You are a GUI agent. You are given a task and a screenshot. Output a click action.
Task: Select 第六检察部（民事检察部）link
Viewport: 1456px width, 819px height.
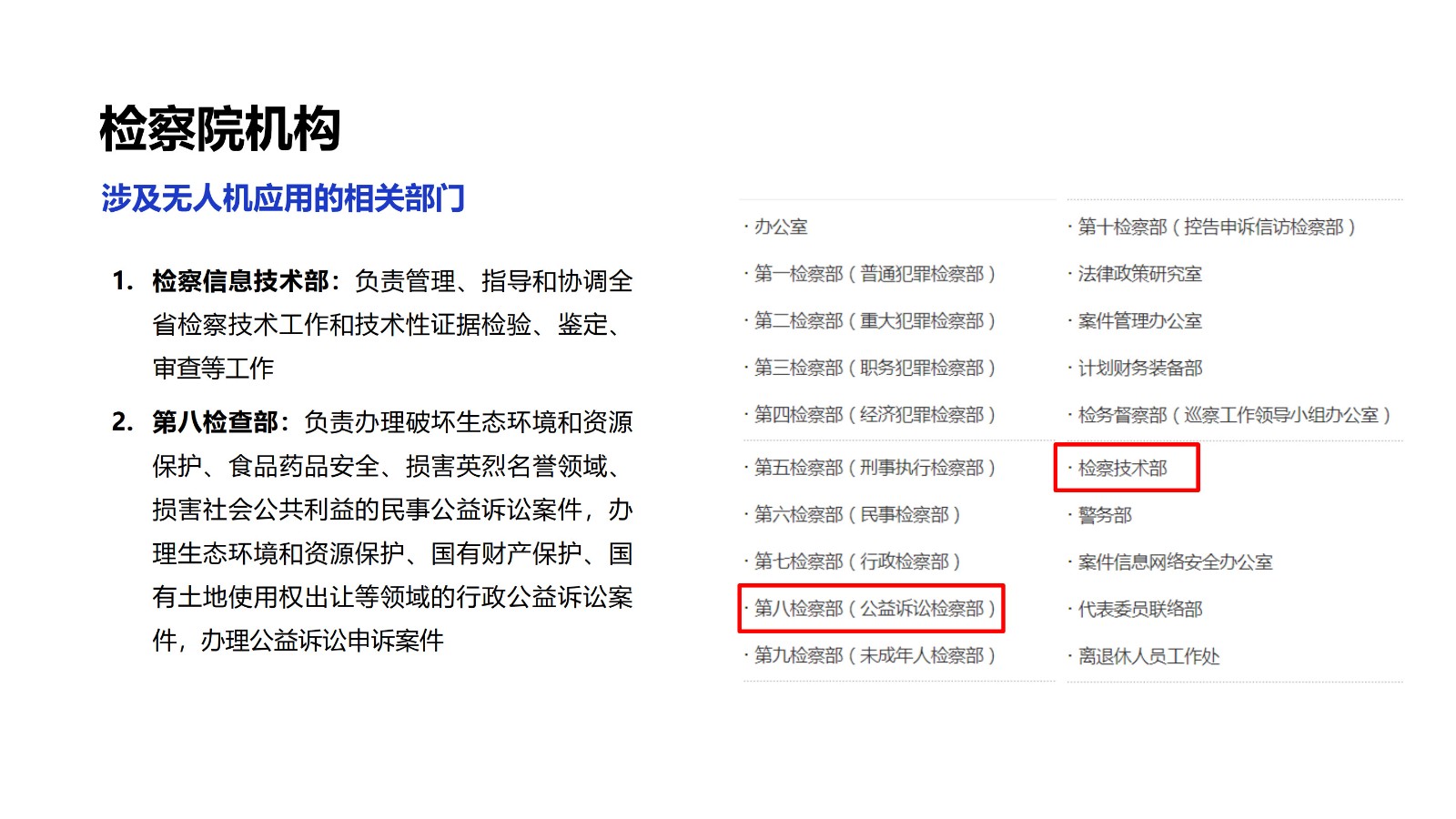coord(856,515)
